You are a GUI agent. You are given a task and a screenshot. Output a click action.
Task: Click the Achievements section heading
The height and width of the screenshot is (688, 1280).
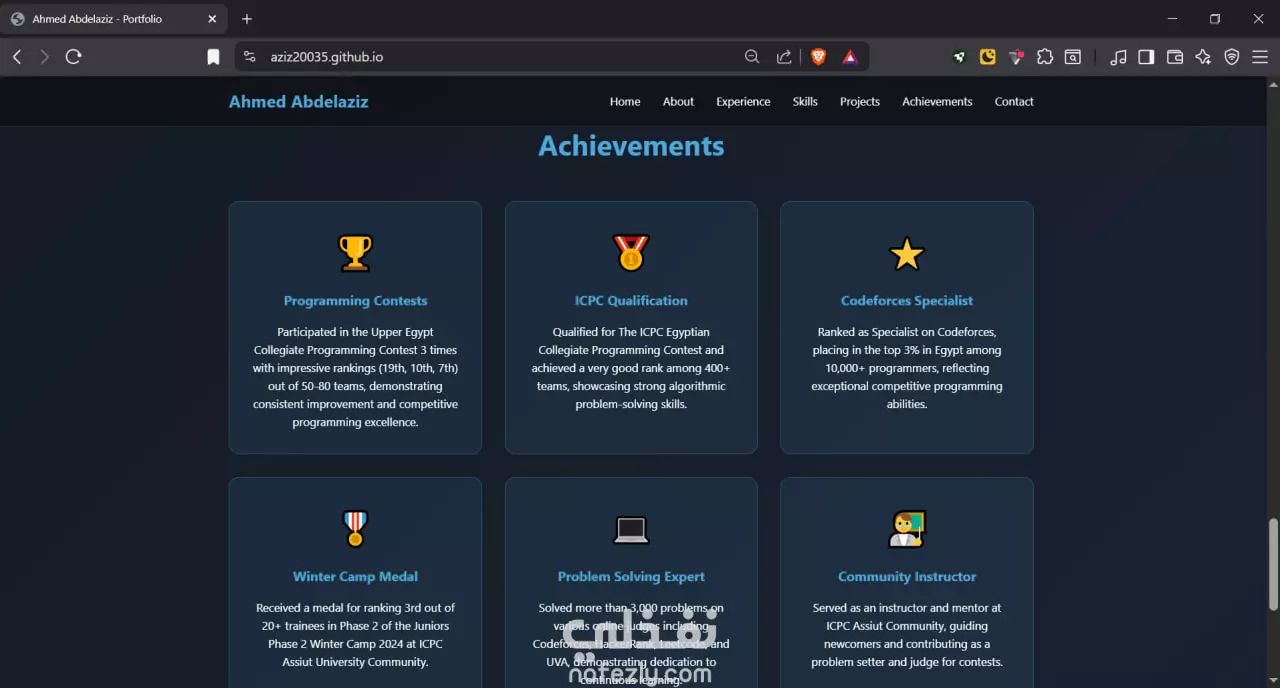(x=631, y=146)
